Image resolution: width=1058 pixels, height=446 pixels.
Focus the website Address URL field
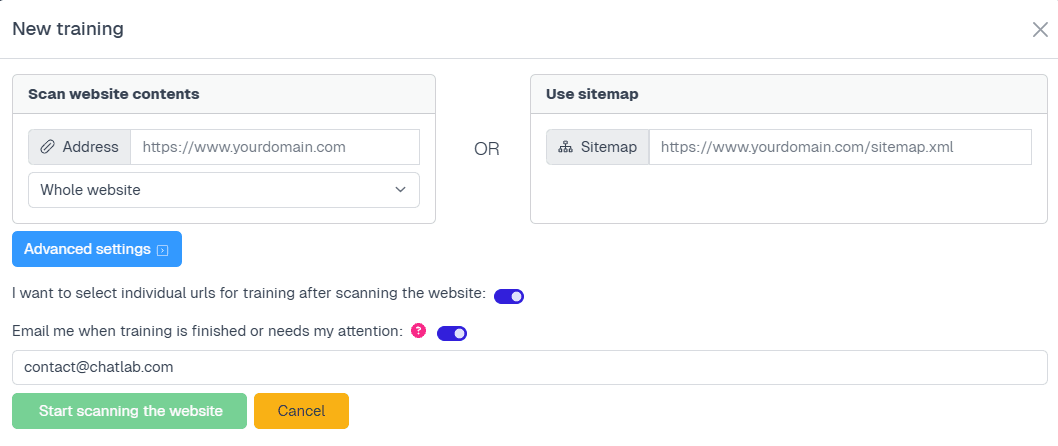pyautogui.click(x=274, y=147)
